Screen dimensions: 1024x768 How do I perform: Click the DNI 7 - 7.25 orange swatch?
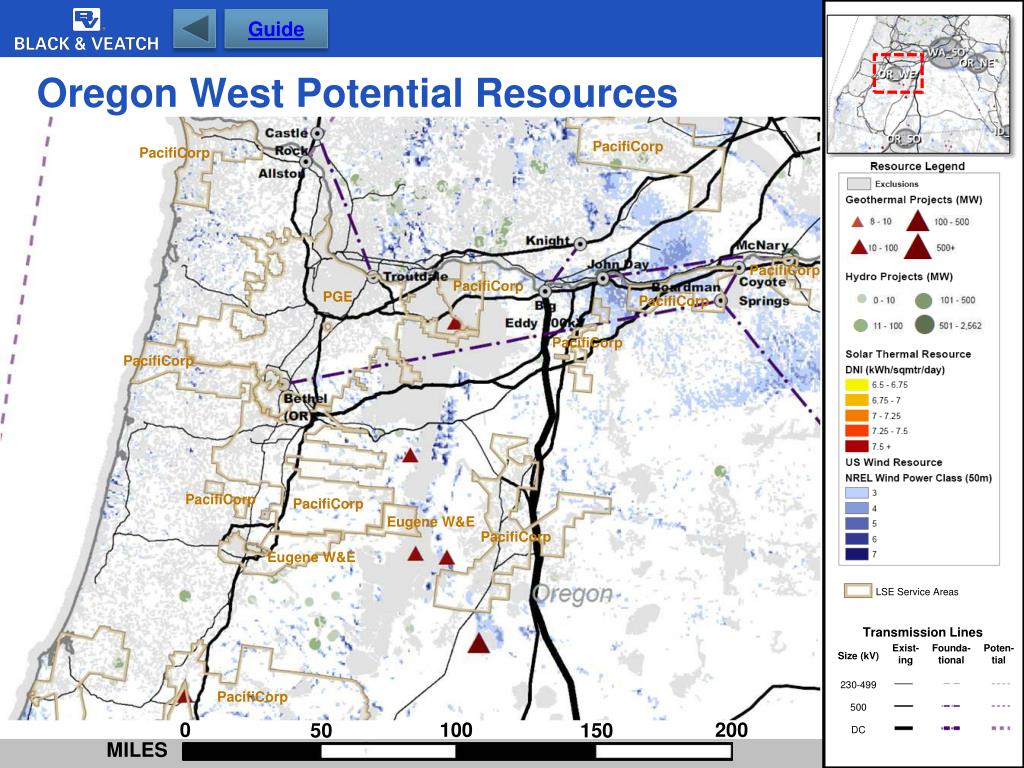click(x=857, y=415)
